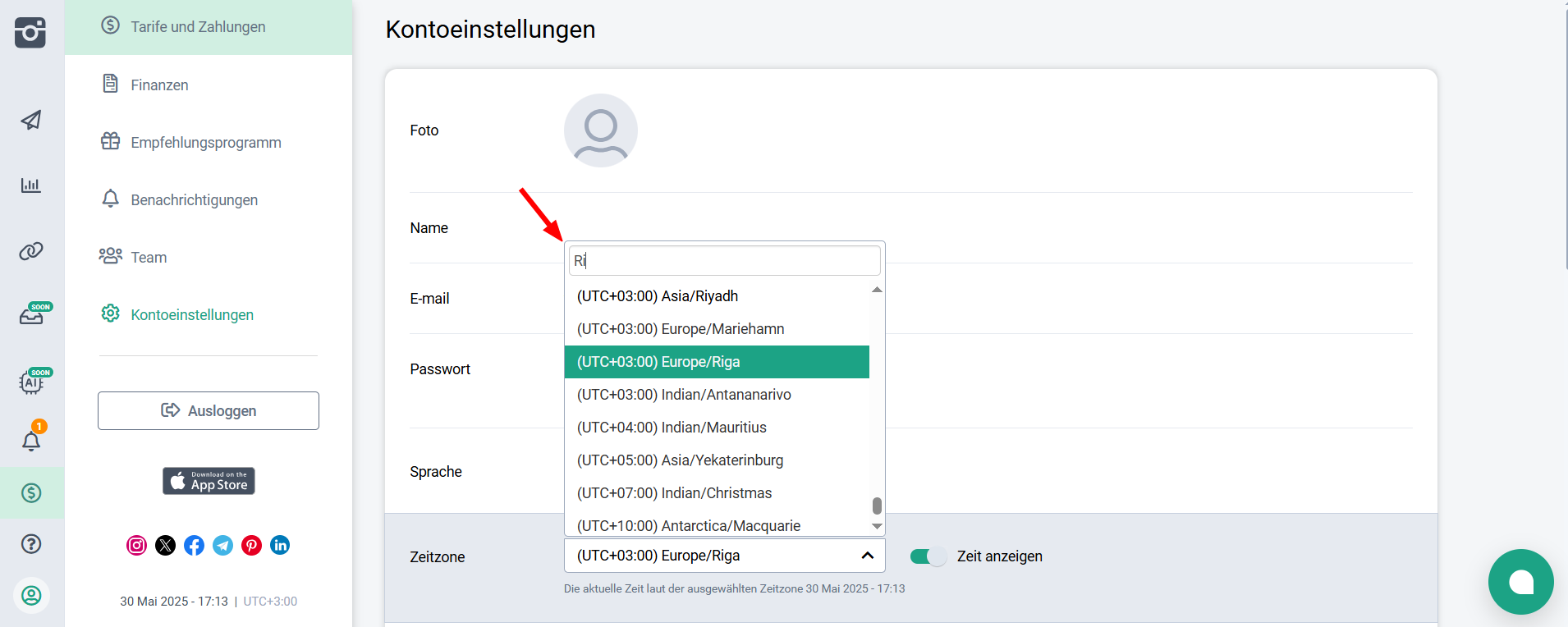Open the bar chart analytics icon

(x=31, y=185)
